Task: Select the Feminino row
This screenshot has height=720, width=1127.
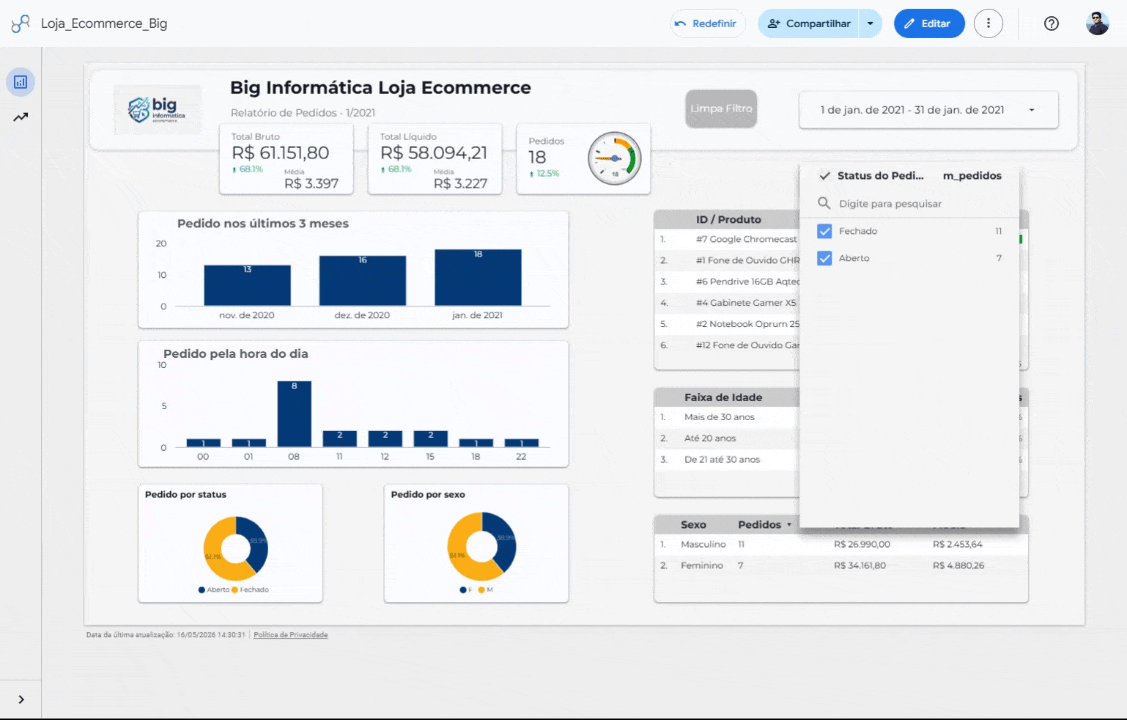Action: coord(841,566)
